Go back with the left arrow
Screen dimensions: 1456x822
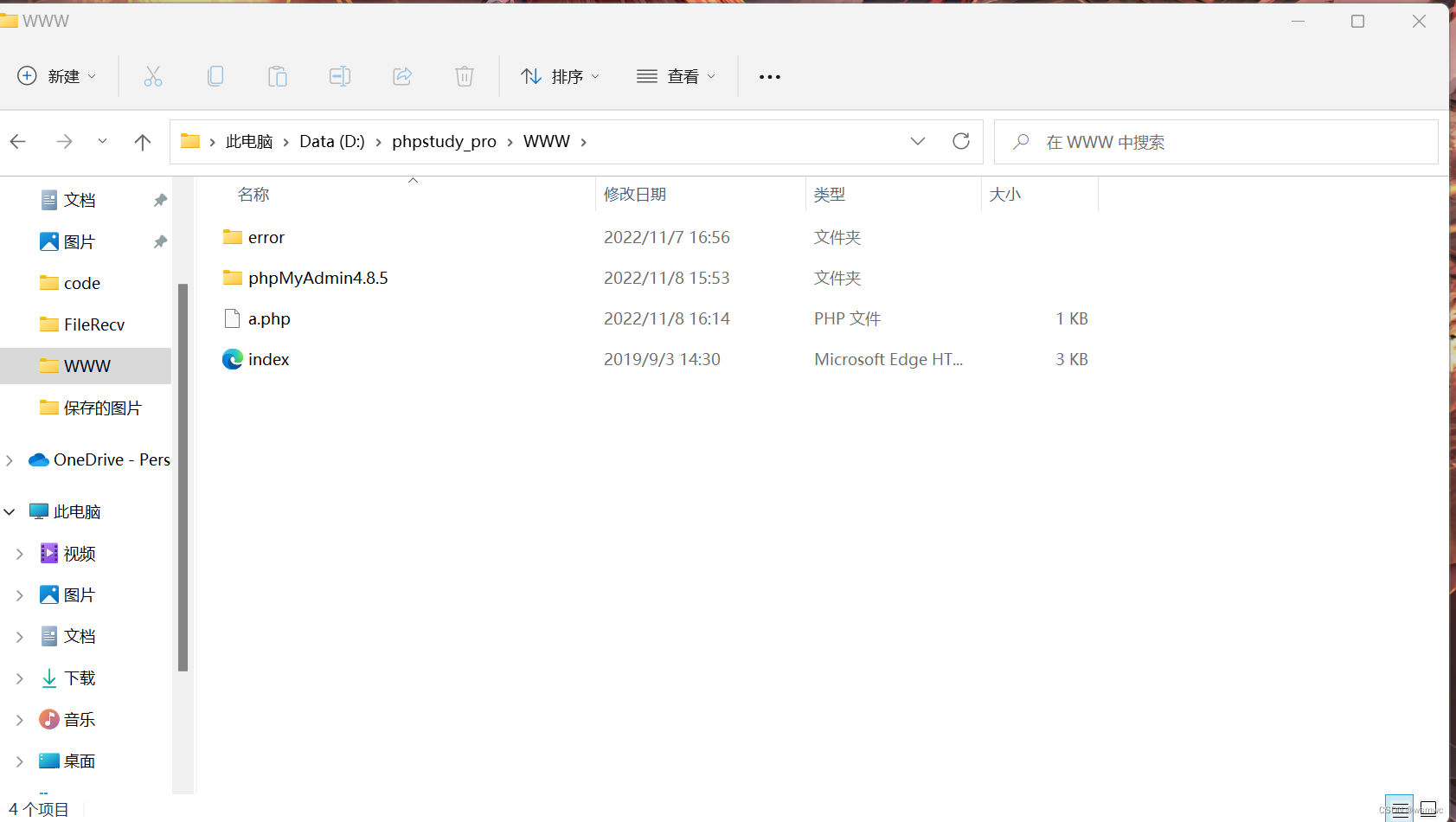pos(18,141)
